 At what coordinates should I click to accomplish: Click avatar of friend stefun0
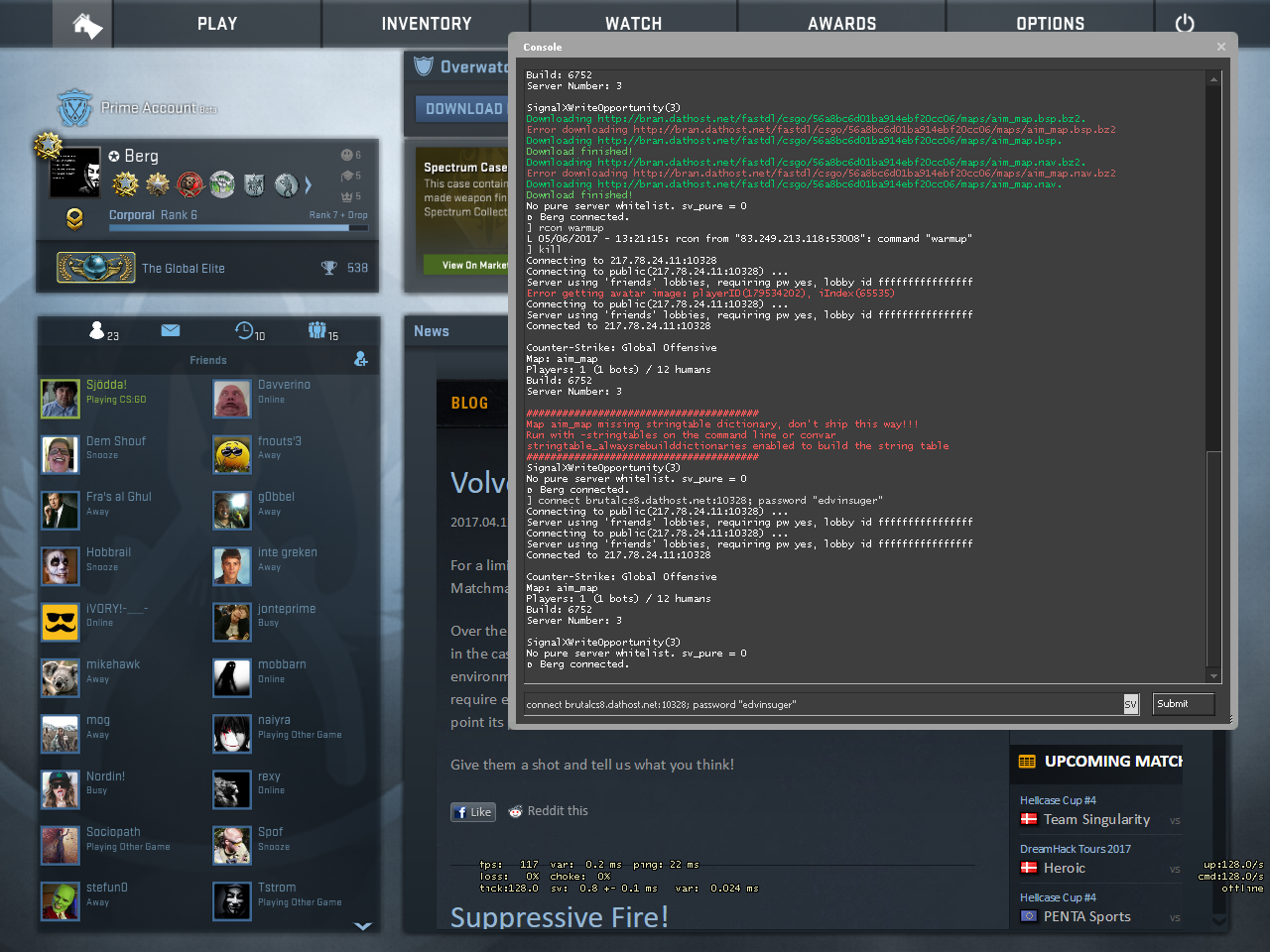point(61,901)
